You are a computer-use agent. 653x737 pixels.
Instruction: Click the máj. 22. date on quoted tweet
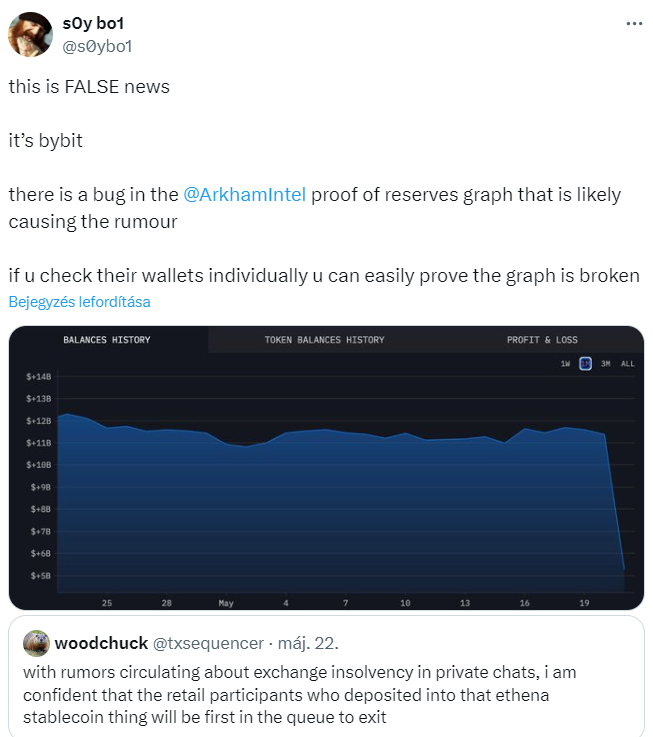308,643
